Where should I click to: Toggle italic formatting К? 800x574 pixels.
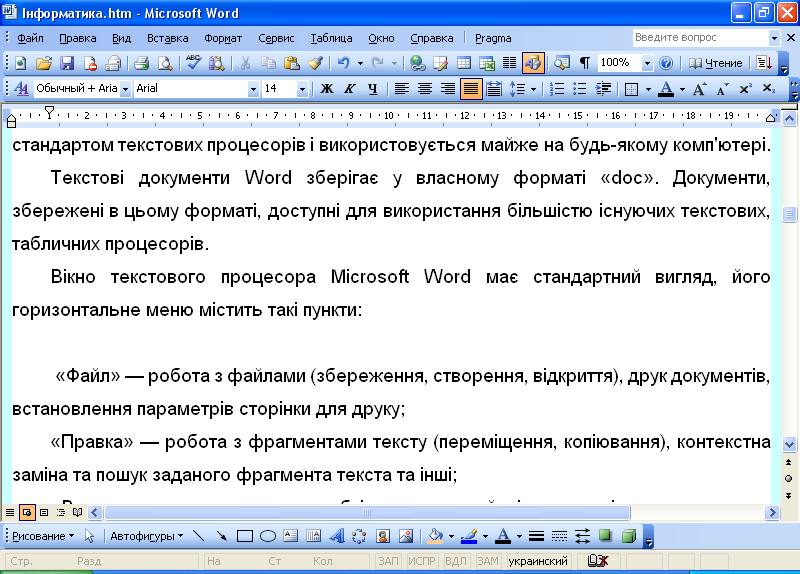coord(349,89)
